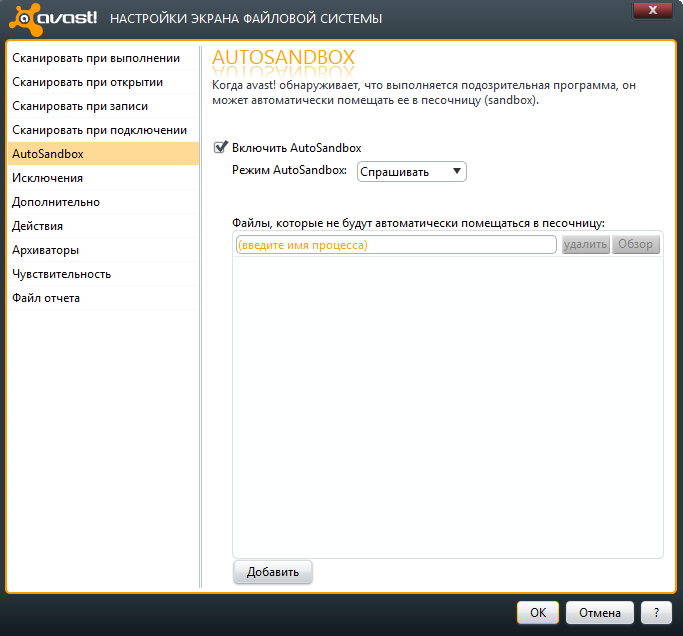The image size is (683, 636).
Task: Go to Файл отчета section
Action: tap(103, 298)
